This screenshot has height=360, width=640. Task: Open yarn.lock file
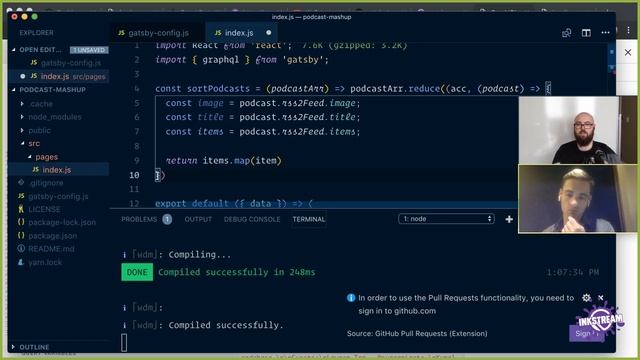click(45, 262)
